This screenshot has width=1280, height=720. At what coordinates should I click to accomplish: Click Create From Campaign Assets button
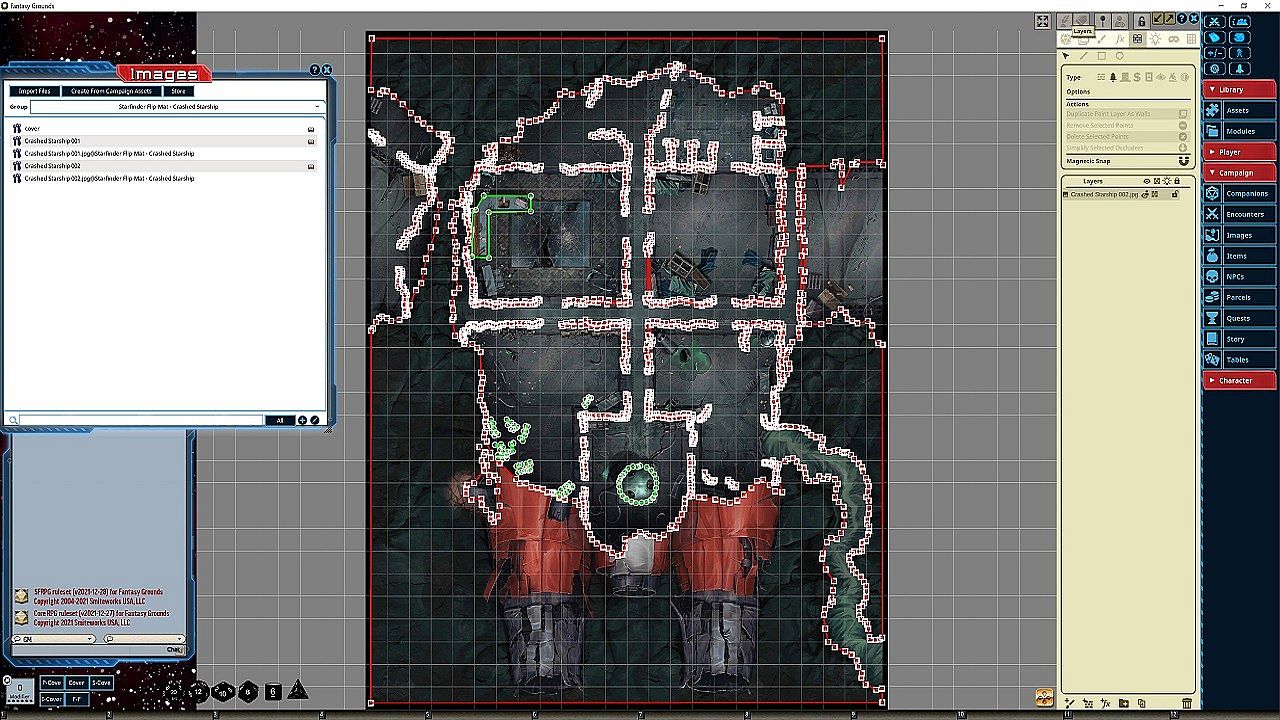(x=111, y=91)
